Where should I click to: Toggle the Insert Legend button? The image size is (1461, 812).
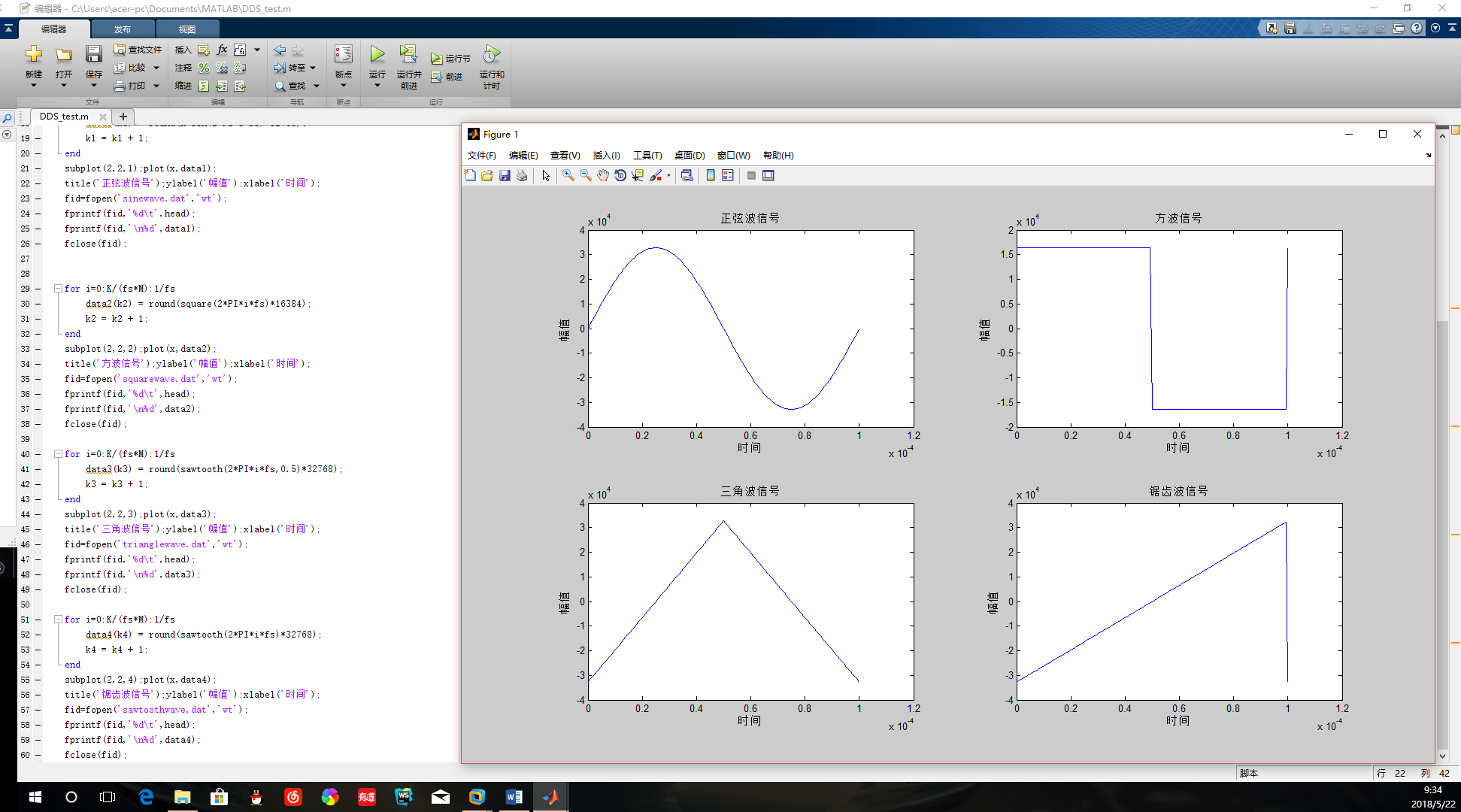pyautogui.click(x=728, y=175)
